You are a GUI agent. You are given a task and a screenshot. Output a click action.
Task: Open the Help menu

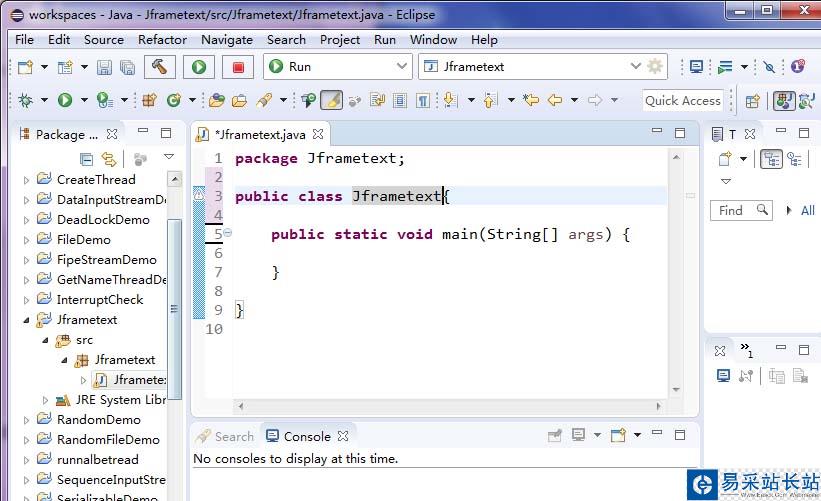tap(484, 40)
